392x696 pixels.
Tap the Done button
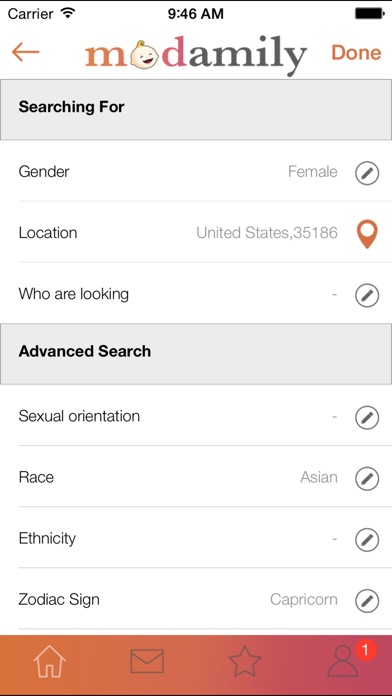coord(356,52)
